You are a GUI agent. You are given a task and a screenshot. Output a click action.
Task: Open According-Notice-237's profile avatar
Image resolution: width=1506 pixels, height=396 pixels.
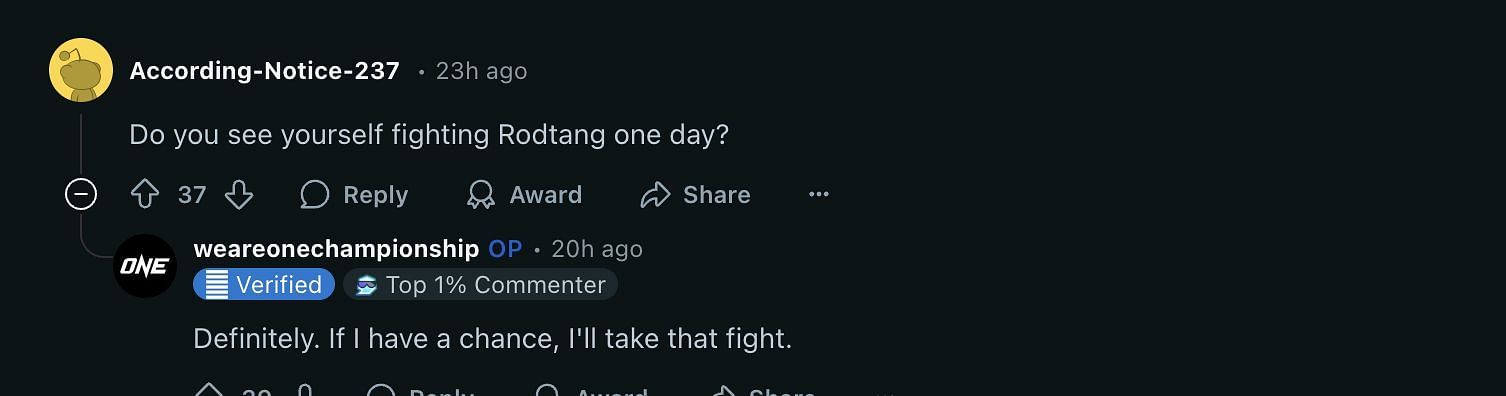point(81,70)
